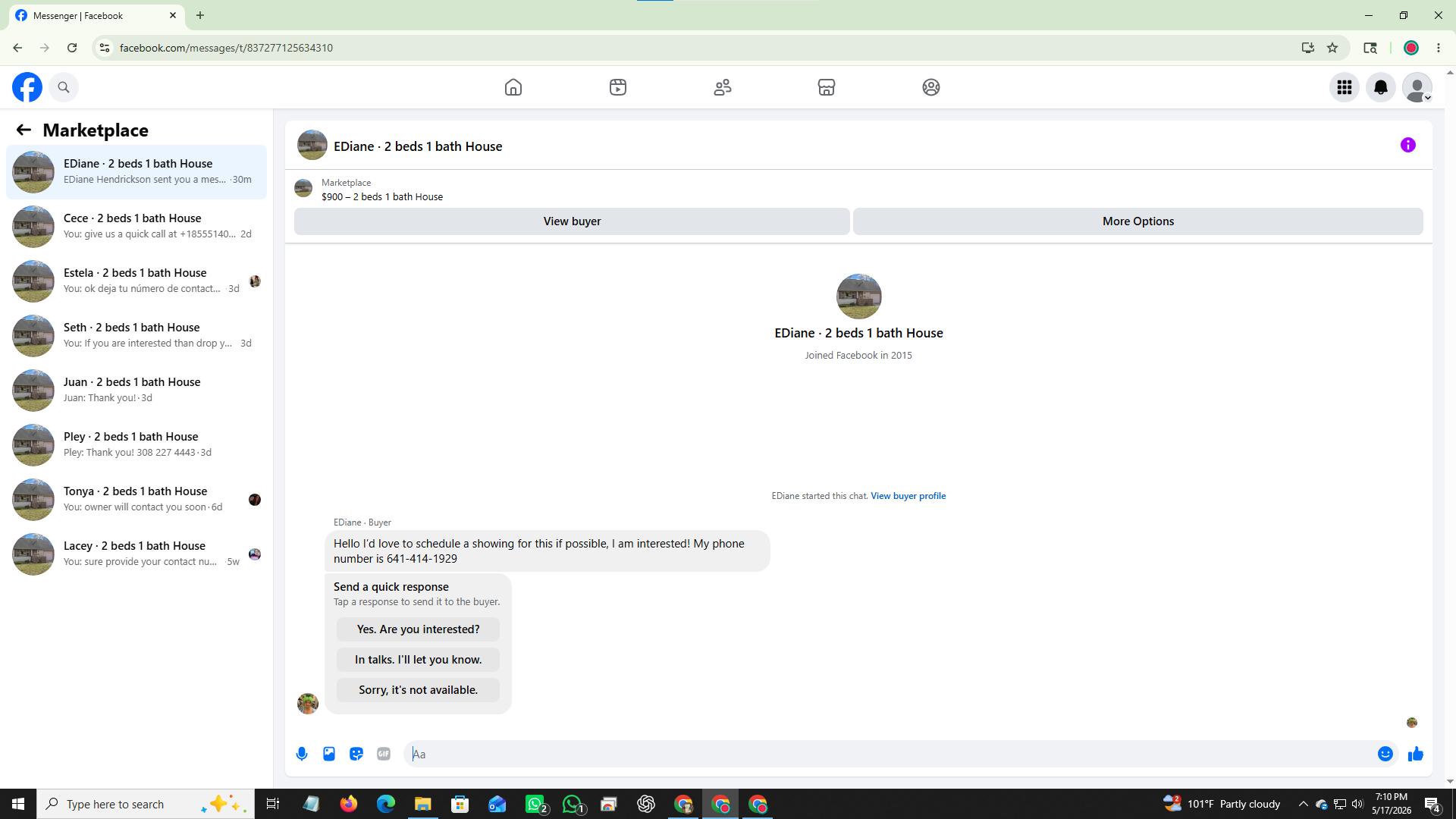Image resolution: width=1456 pixels, height=819 pixels.
Task: Open the Estela conversation
Action: pos(136,281)
